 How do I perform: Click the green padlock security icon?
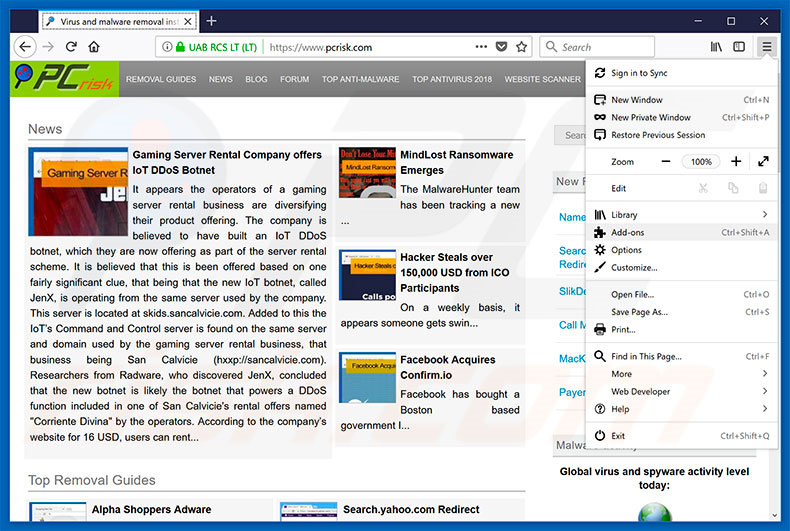point(180,47)
